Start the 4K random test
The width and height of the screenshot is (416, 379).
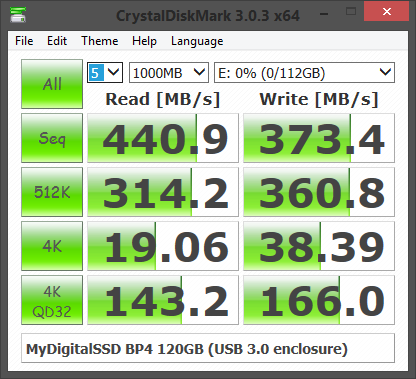click(x=52, y=246)
